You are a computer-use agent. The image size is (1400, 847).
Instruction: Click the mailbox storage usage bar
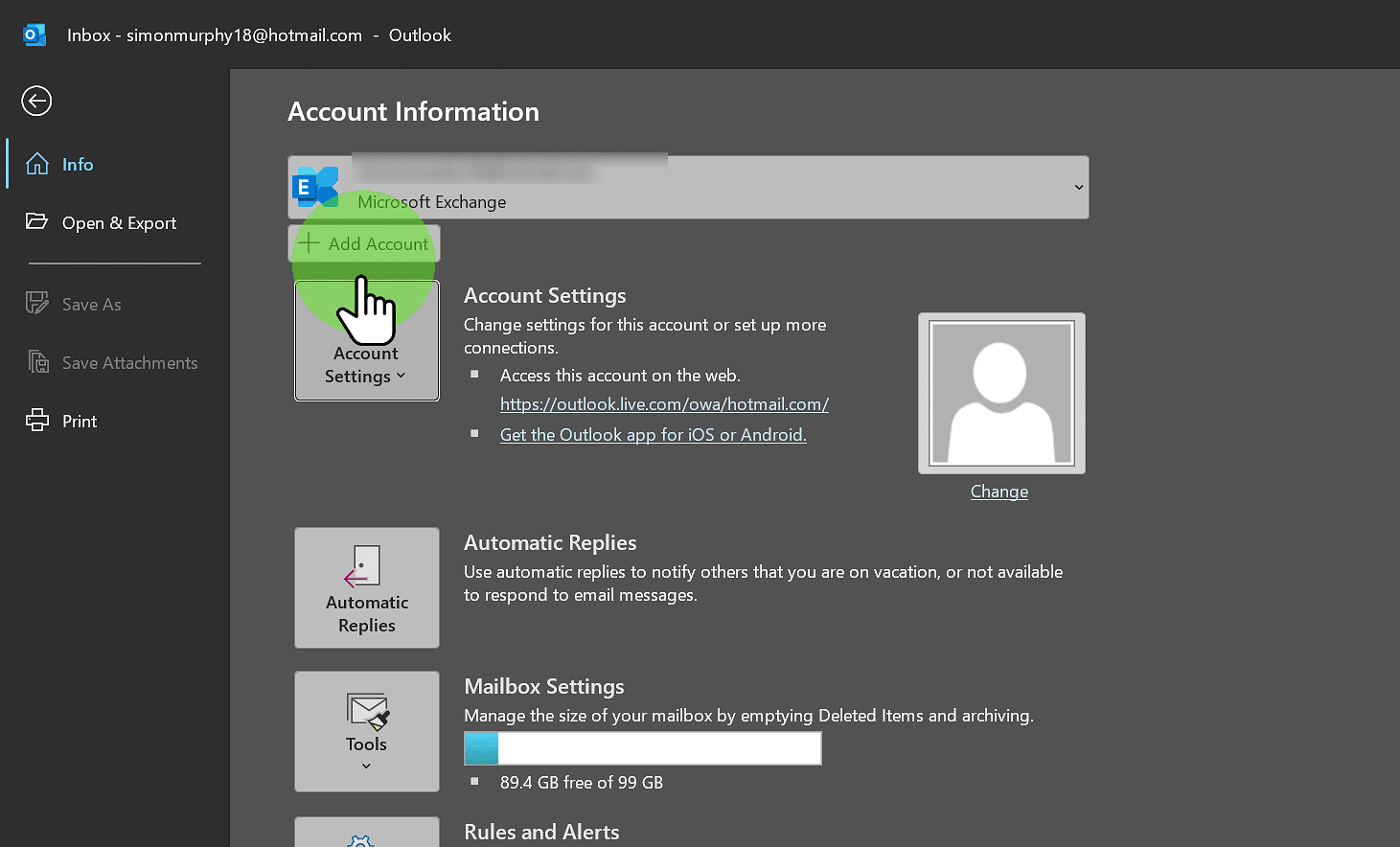pyautogui.click(x=642, y=748)
